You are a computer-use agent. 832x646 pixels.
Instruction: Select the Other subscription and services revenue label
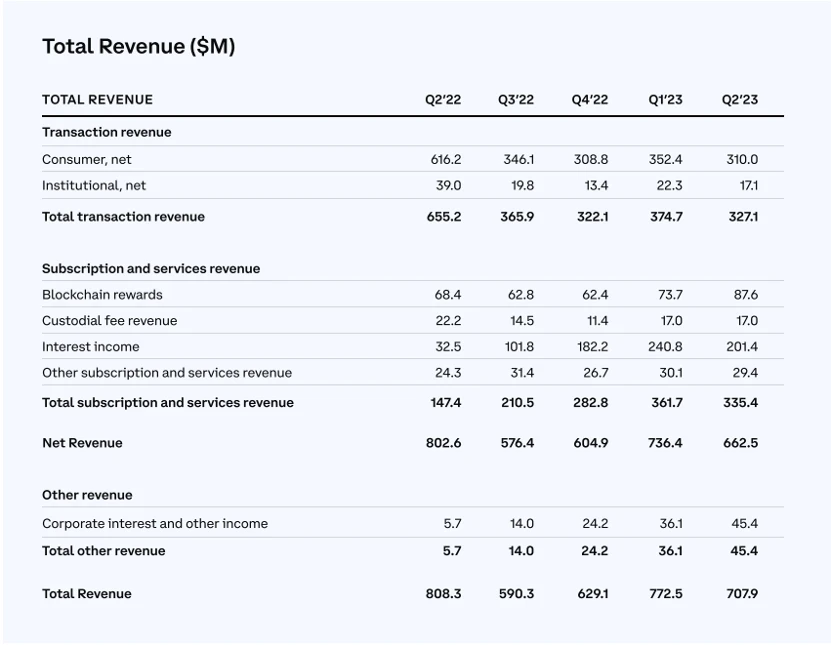pyautogui.click(x=167, y=373)
